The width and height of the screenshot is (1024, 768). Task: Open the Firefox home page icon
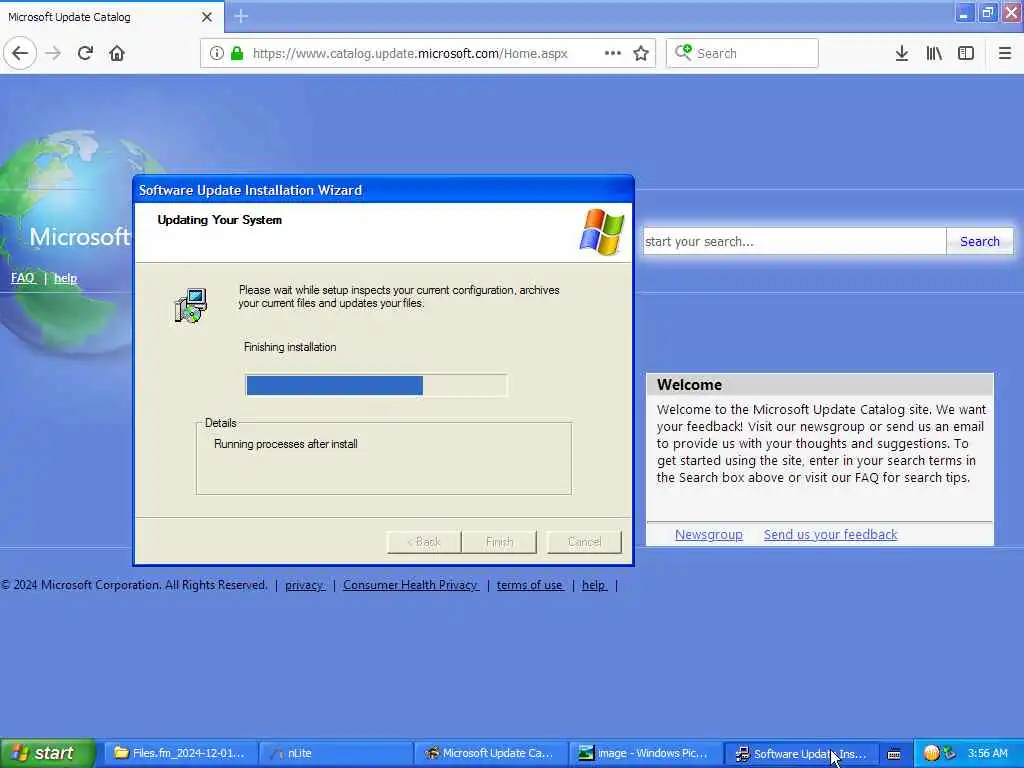(x=117, y=53)
